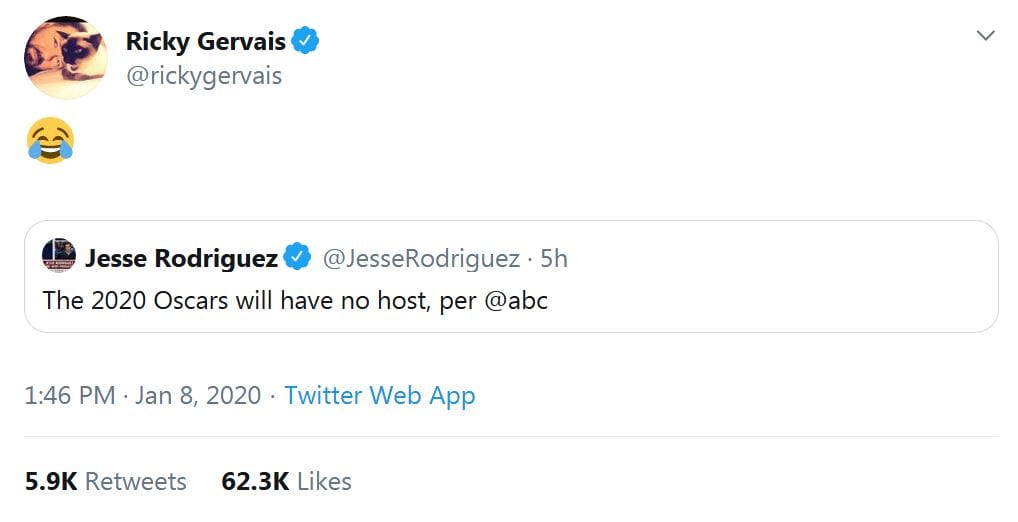Open the Jesse Rodriguez name in quoted tweet
Screen dimensions: 1018x522
(x=181, y=258)
